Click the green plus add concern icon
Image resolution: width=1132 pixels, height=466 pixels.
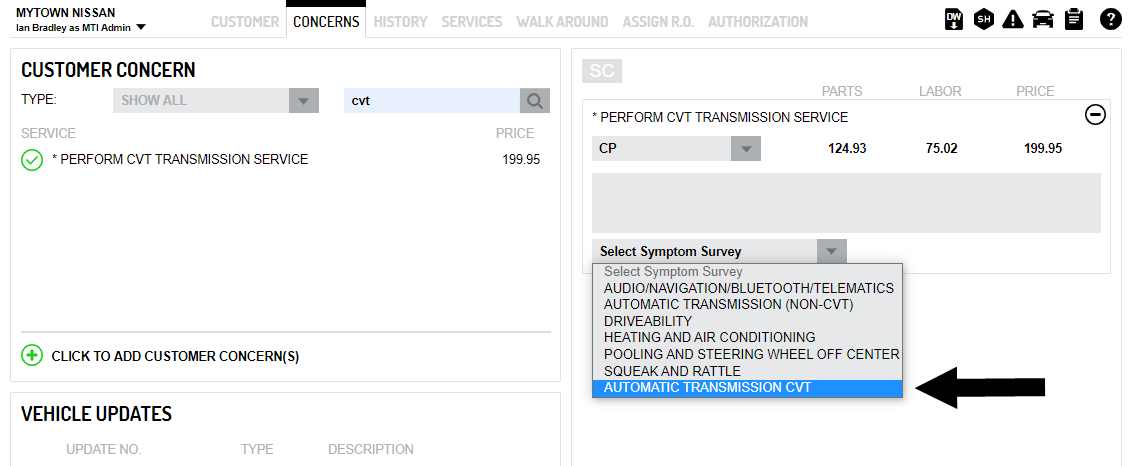click(x=32, y=355)
